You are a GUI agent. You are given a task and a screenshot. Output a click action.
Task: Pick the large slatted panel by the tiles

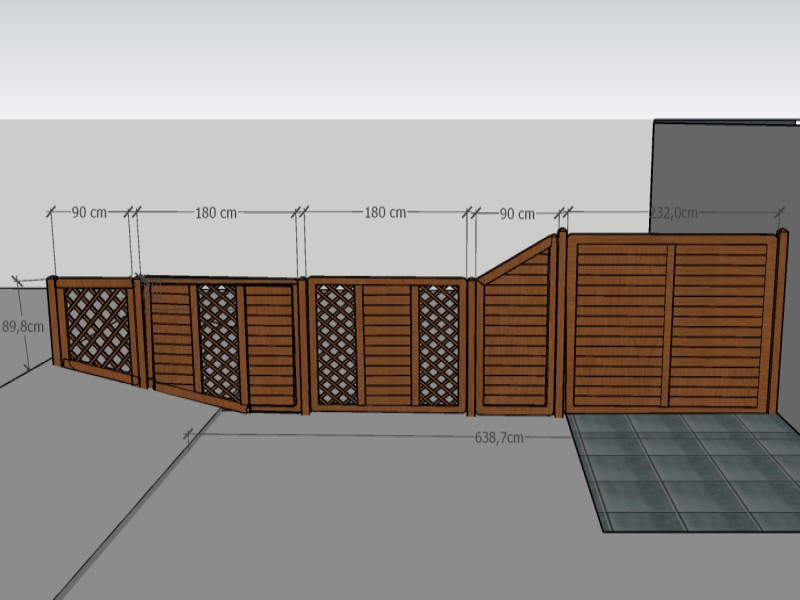(x=671, y=323)
